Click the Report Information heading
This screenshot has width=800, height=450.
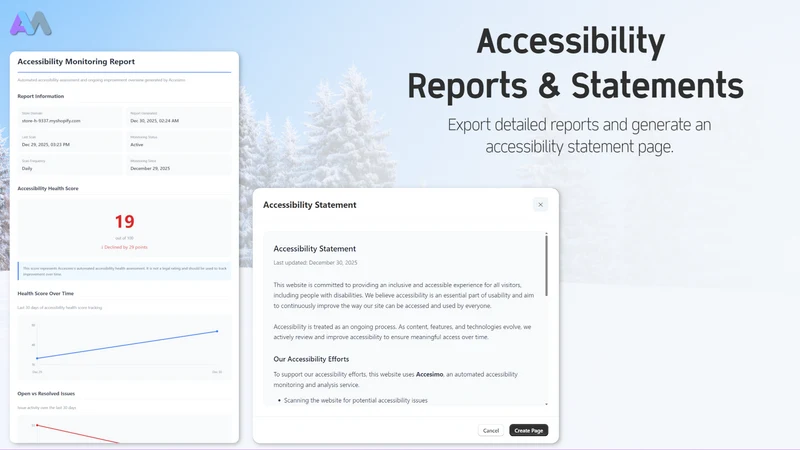[41, 96]
